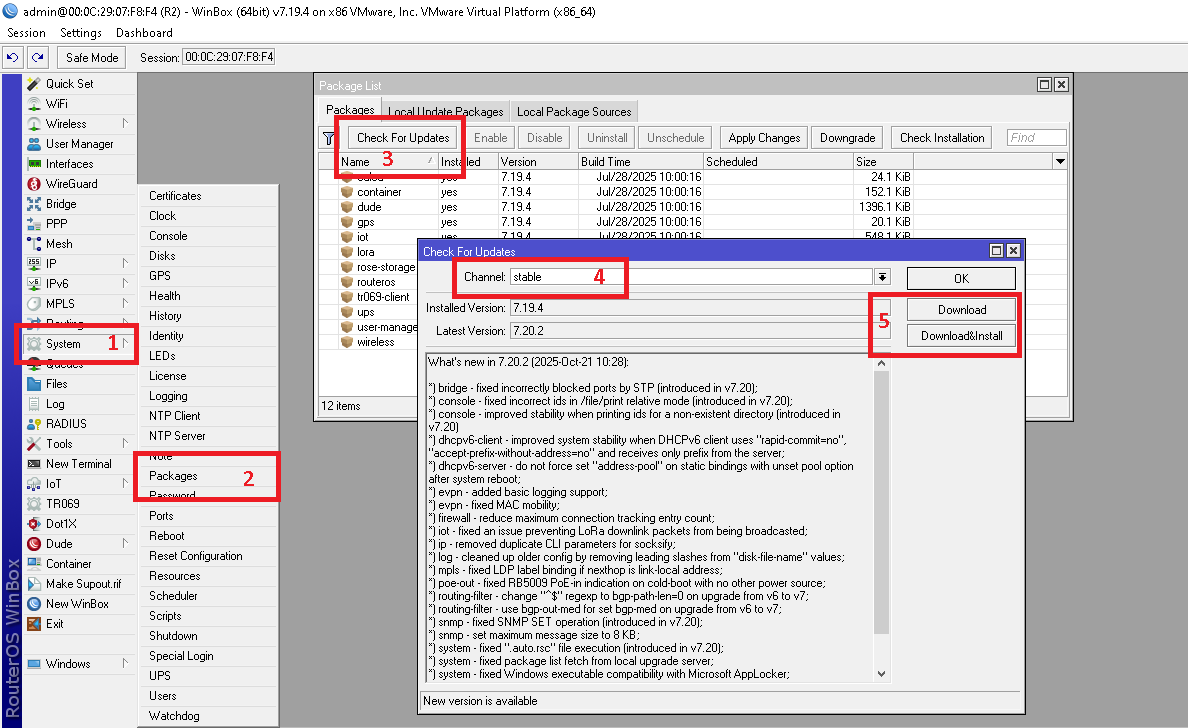Switch to the Local Package Sources tab
The height and width of the screenshot is (728, 1188).
(574, 112)
